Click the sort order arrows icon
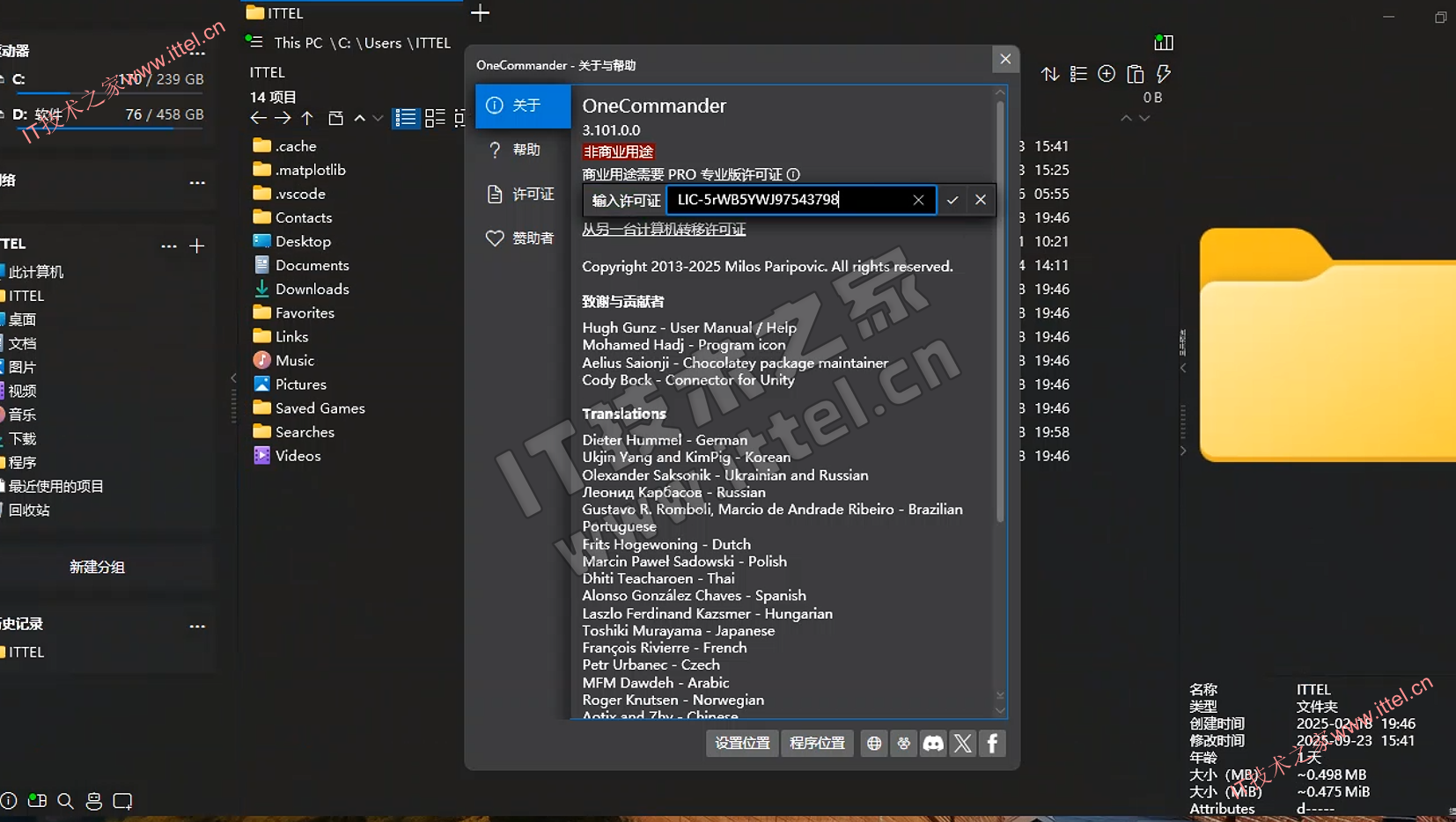1456x822 pixels. coord(1050,74)
